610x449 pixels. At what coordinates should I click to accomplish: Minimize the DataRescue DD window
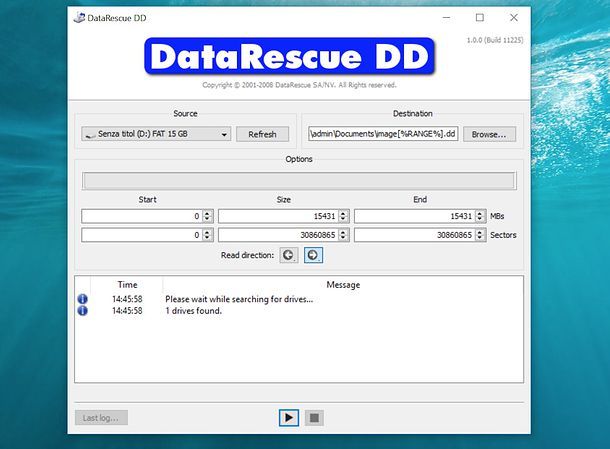pos(446,18)
